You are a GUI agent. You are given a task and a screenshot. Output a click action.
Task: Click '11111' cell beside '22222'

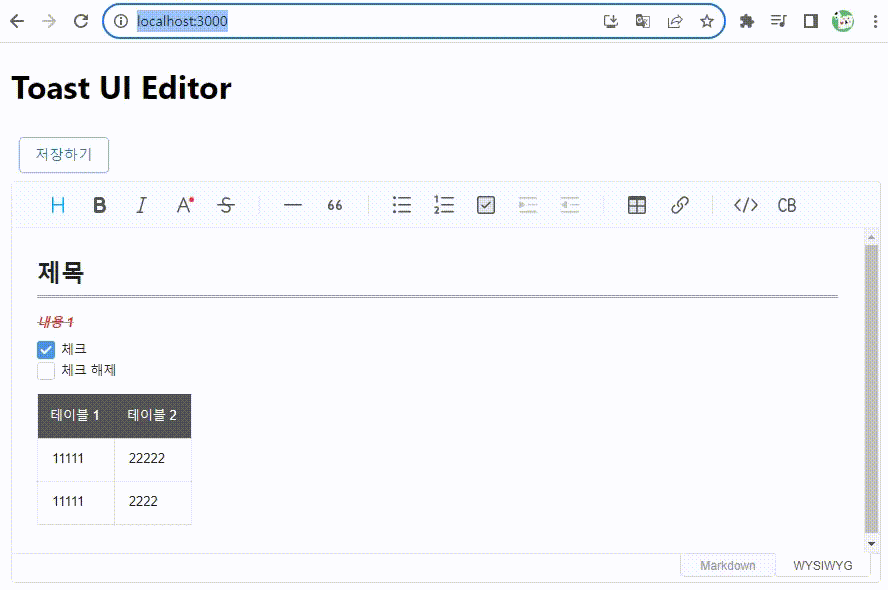tap(76, 459)
